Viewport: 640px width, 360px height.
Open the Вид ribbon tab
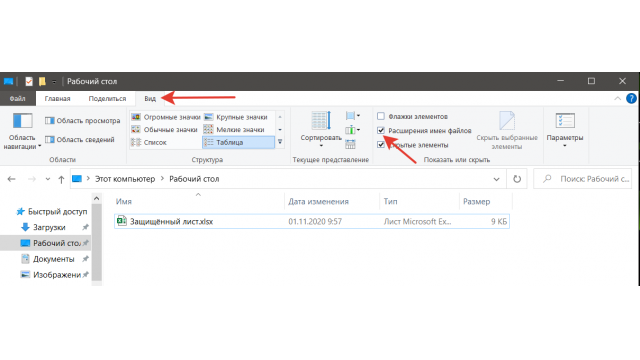[150, 98]
